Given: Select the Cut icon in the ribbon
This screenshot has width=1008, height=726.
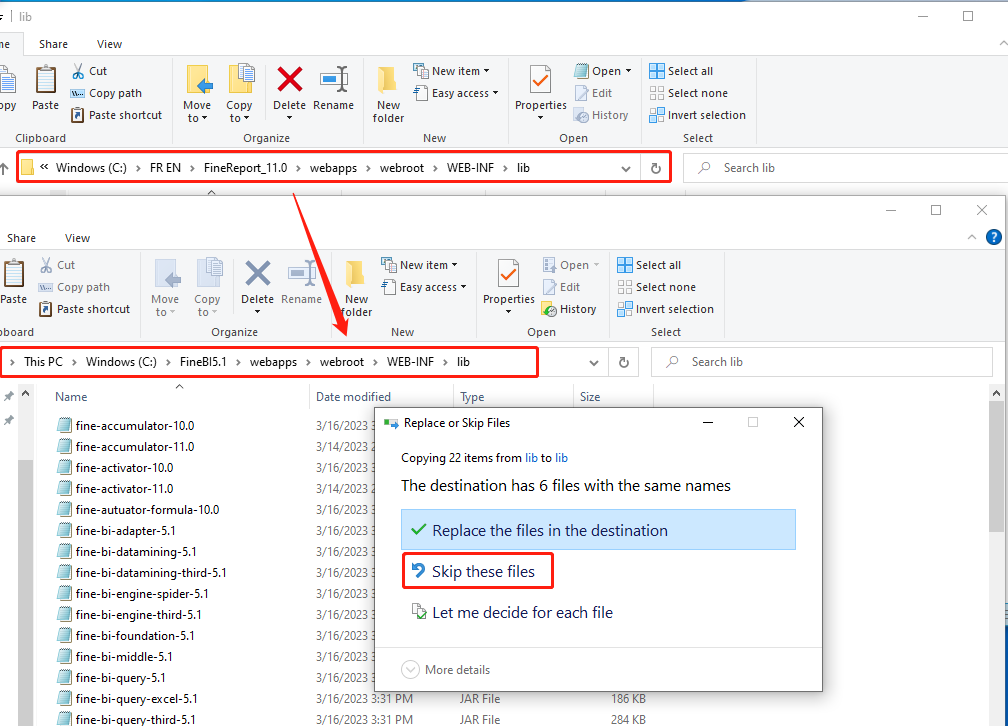Looking at the screenshot, I should click(88, 71).
